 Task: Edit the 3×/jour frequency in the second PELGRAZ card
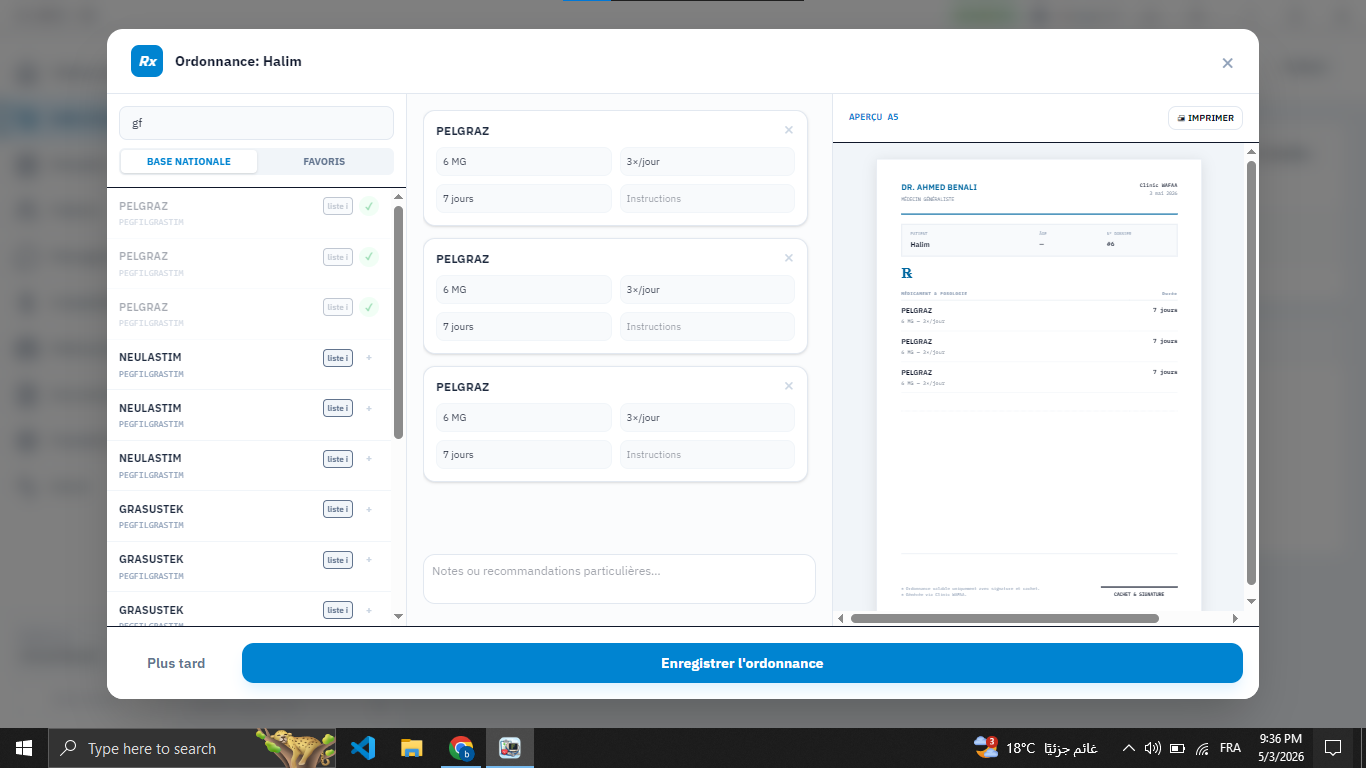pyautogui.click(x=707, y=290)
